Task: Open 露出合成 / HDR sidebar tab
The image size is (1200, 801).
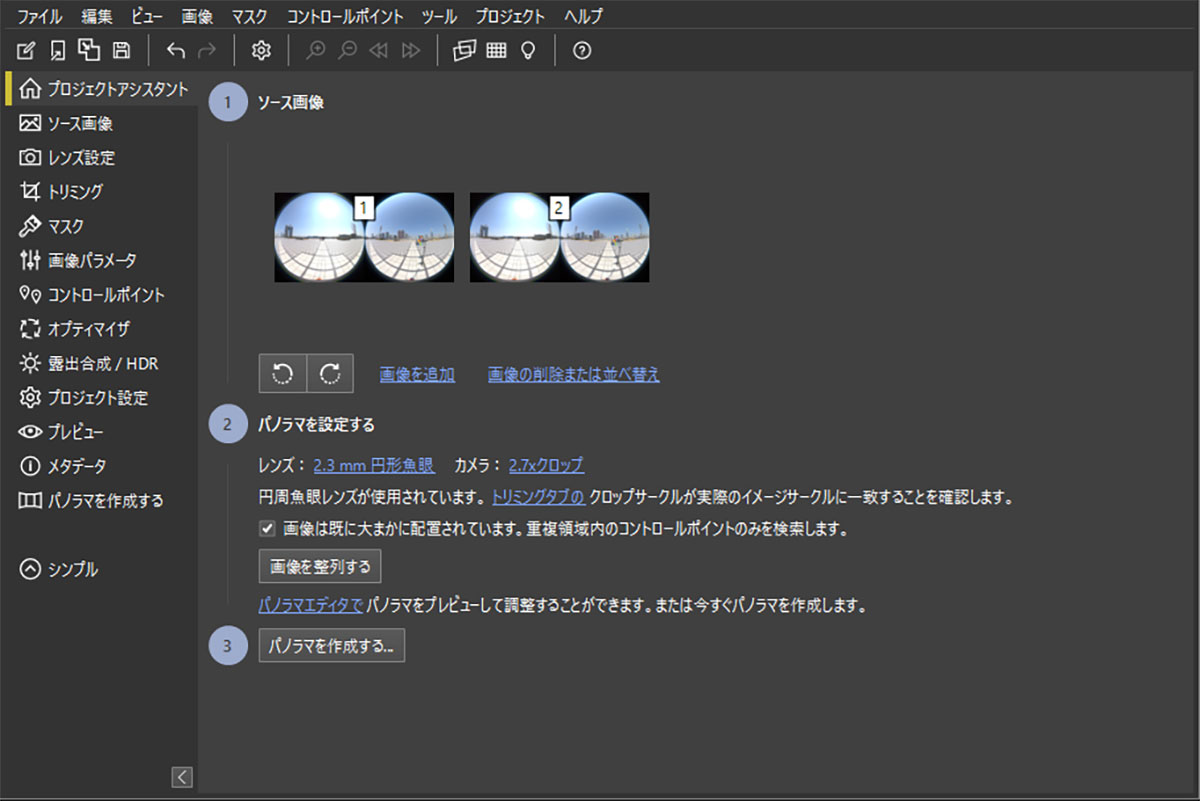Action: 102,363
